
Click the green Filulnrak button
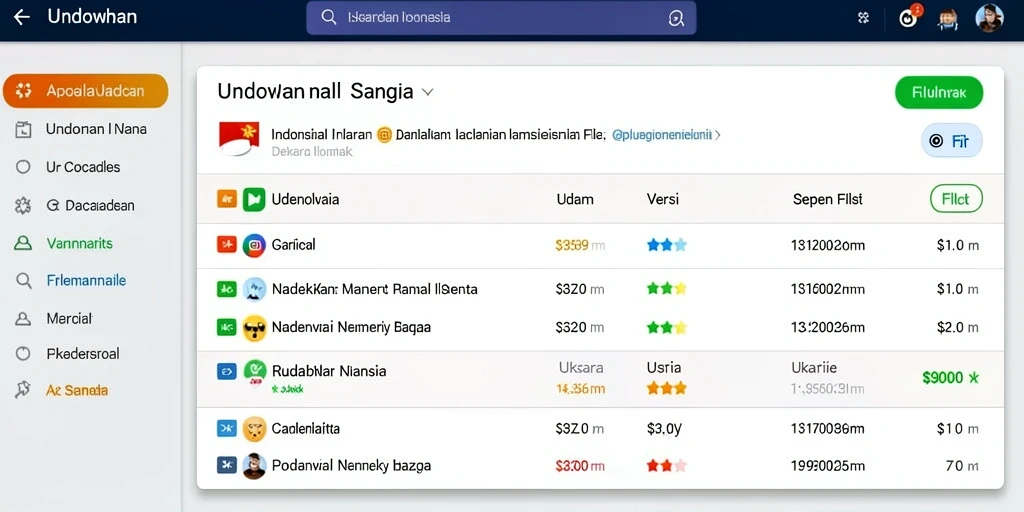(x=938, y=92)
